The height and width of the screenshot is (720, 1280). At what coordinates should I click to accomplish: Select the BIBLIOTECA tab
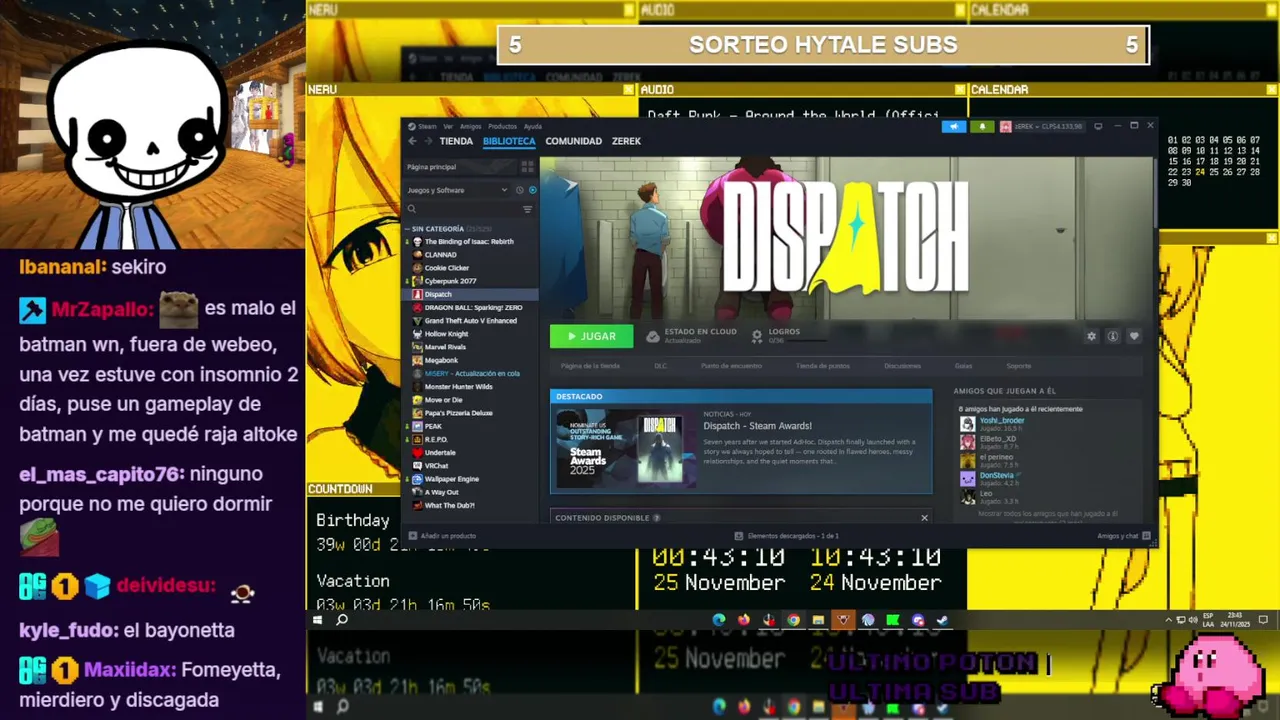coord(509,141)
